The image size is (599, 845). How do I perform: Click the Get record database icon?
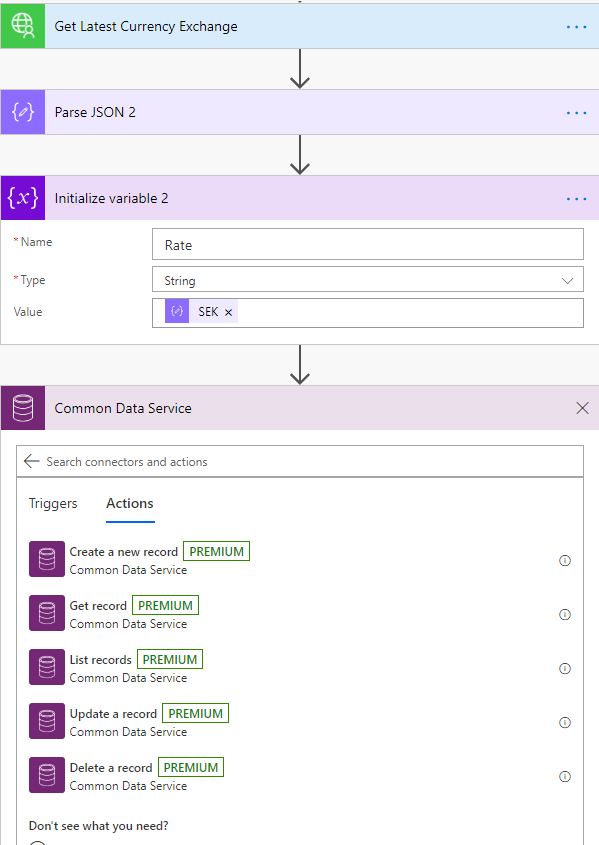pos(47,613)
